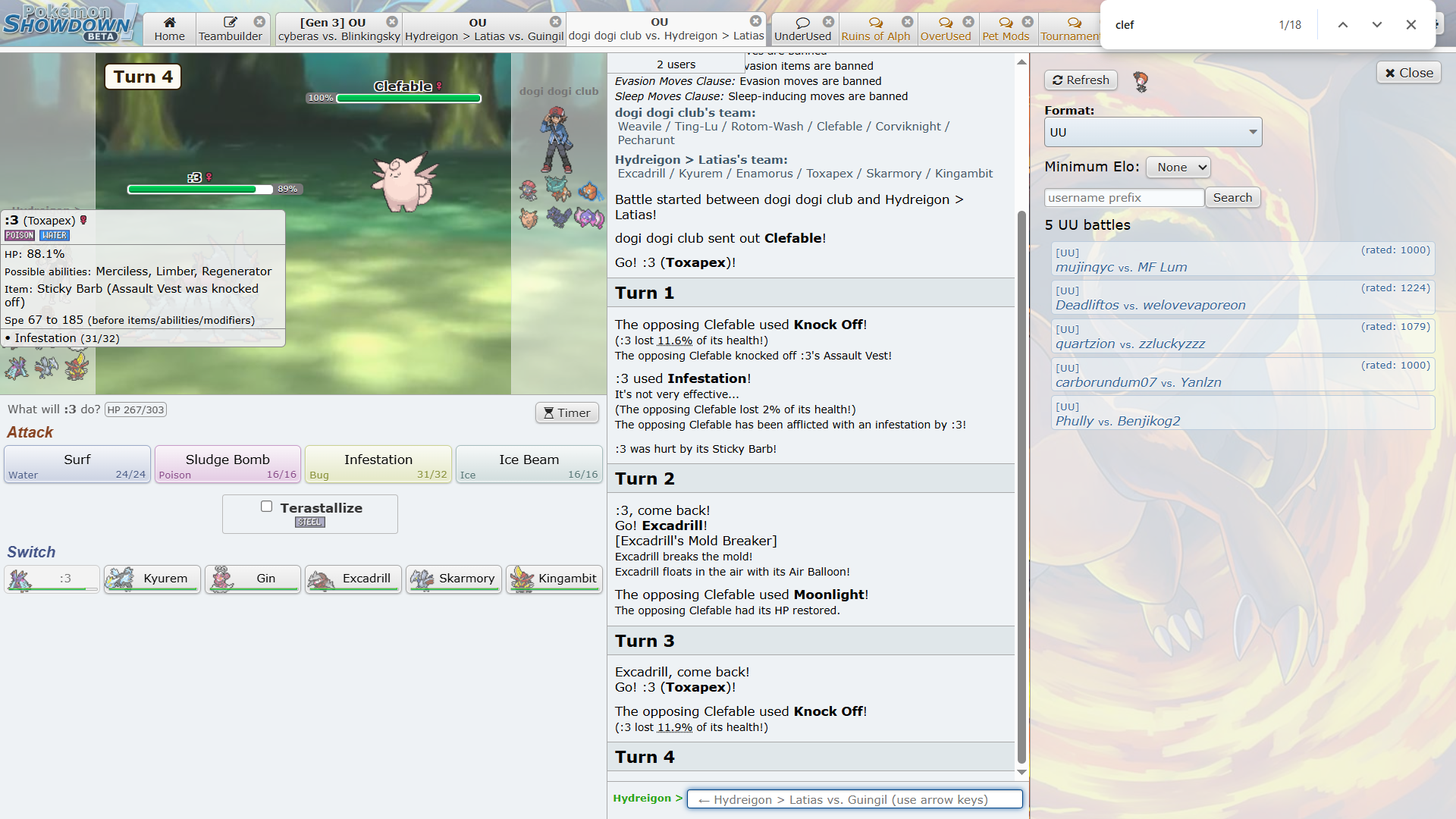Use the Sludge Bomb move

227,464
